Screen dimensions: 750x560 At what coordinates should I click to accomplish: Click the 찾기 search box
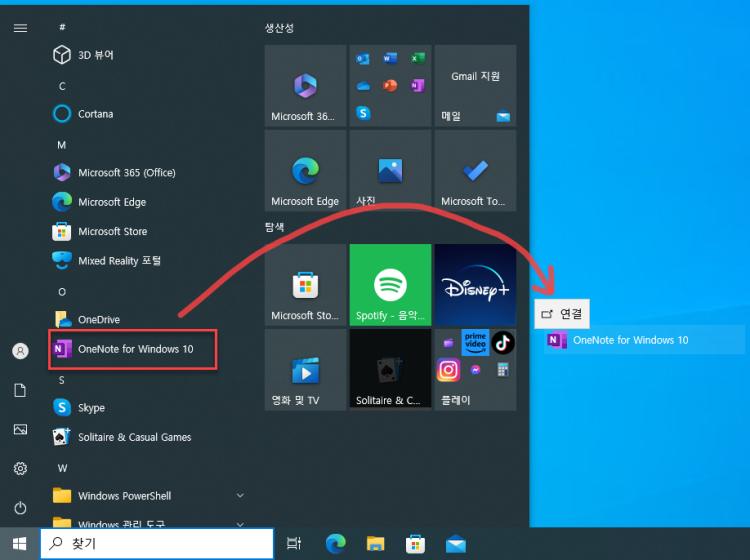coord(157,544)
